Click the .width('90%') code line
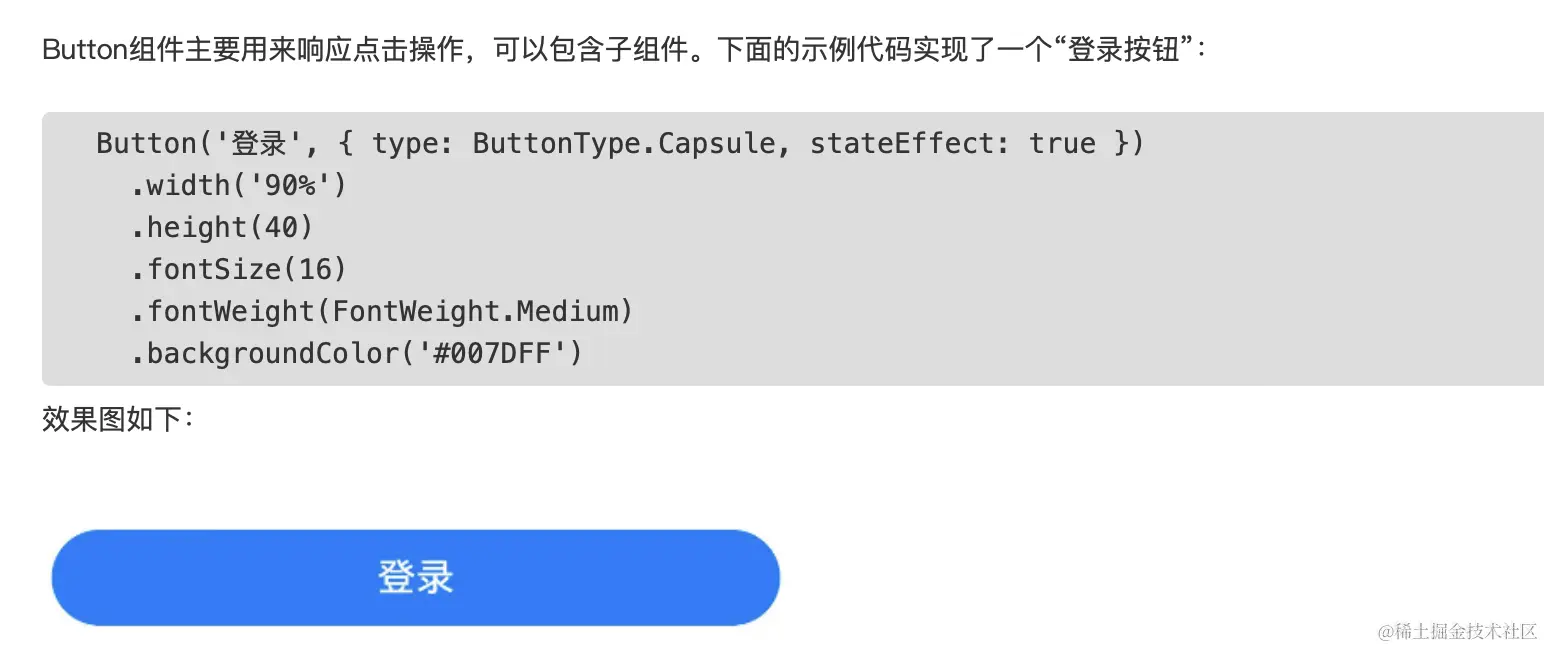Image resolution: width=1544 pixels, height=648 pixels. 239,185
